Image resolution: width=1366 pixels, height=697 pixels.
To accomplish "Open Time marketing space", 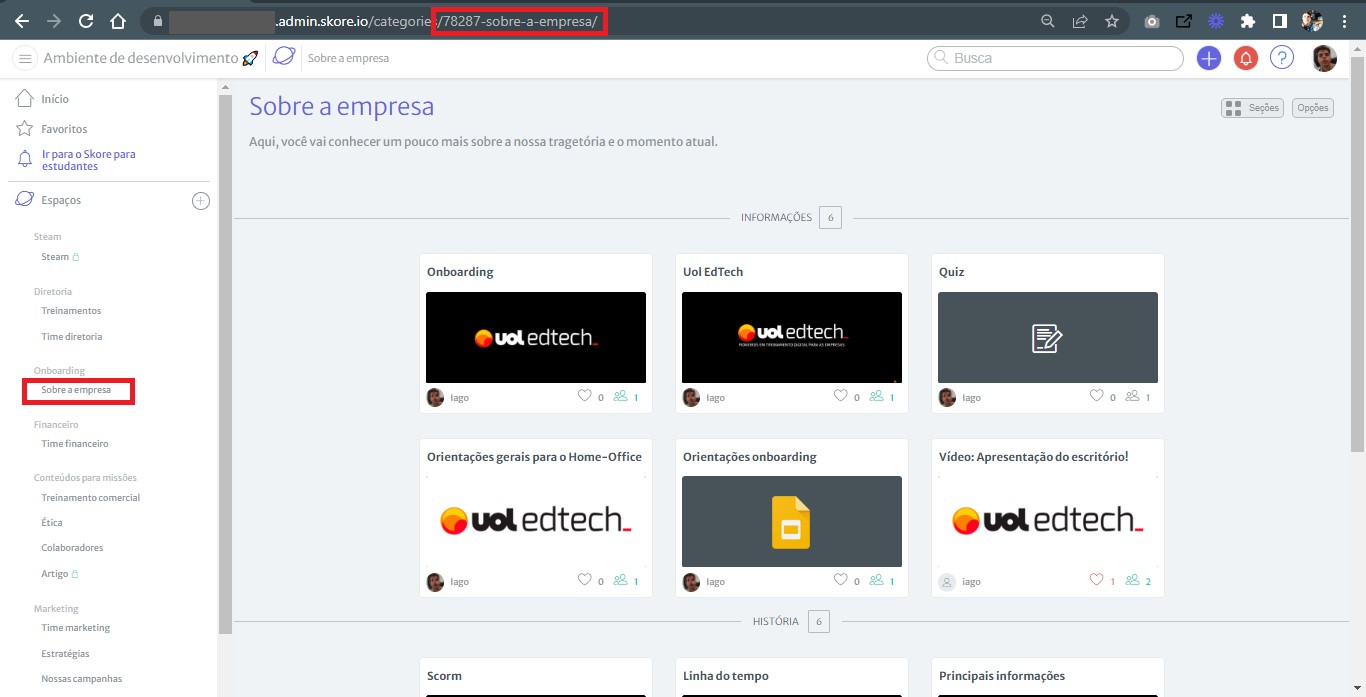I will point(76,628).
